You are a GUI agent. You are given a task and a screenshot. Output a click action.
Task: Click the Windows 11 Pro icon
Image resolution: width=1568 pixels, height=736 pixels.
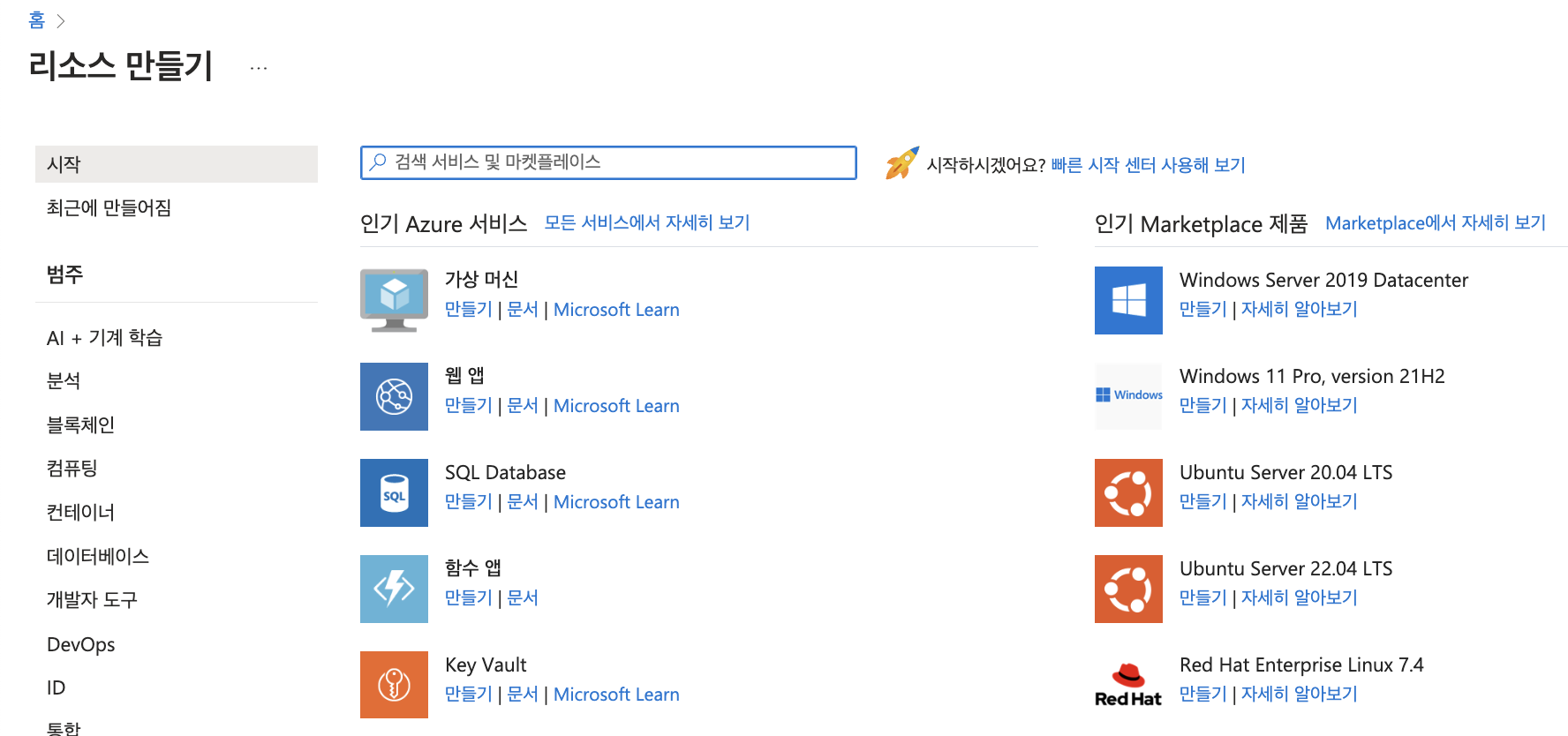[1128, 396]
